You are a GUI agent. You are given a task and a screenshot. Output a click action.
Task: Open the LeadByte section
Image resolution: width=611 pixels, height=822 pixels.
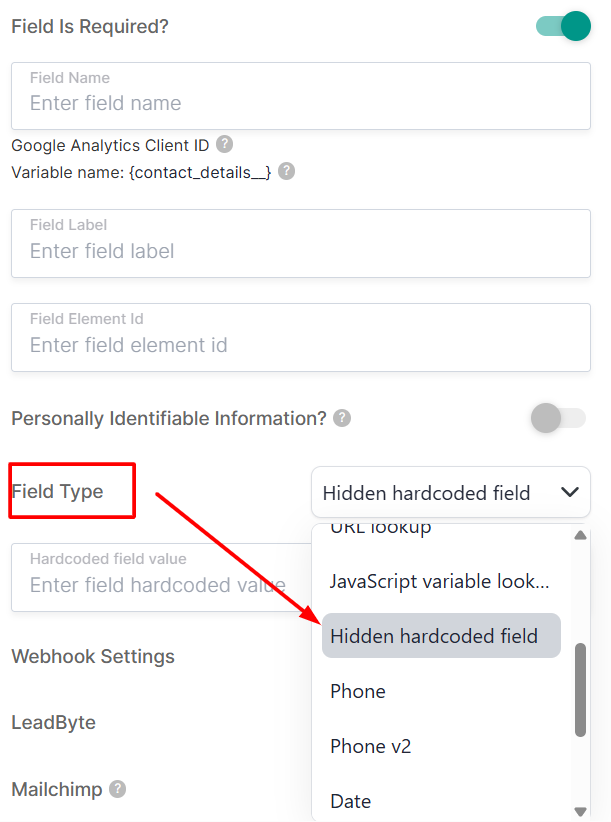pyautogui.click(x=53, y=722)
